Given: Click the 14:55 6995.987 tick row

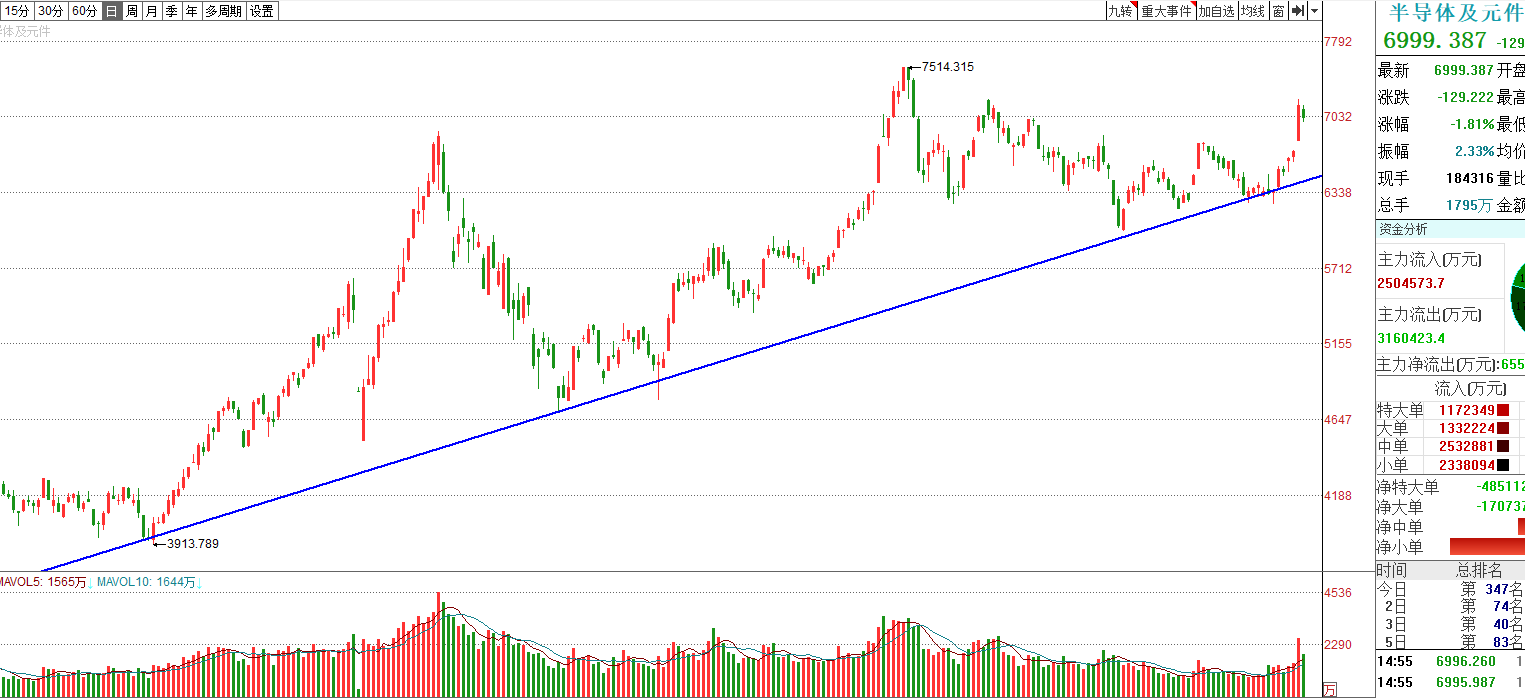Looking at the screenshot, I should [1450, 683].
